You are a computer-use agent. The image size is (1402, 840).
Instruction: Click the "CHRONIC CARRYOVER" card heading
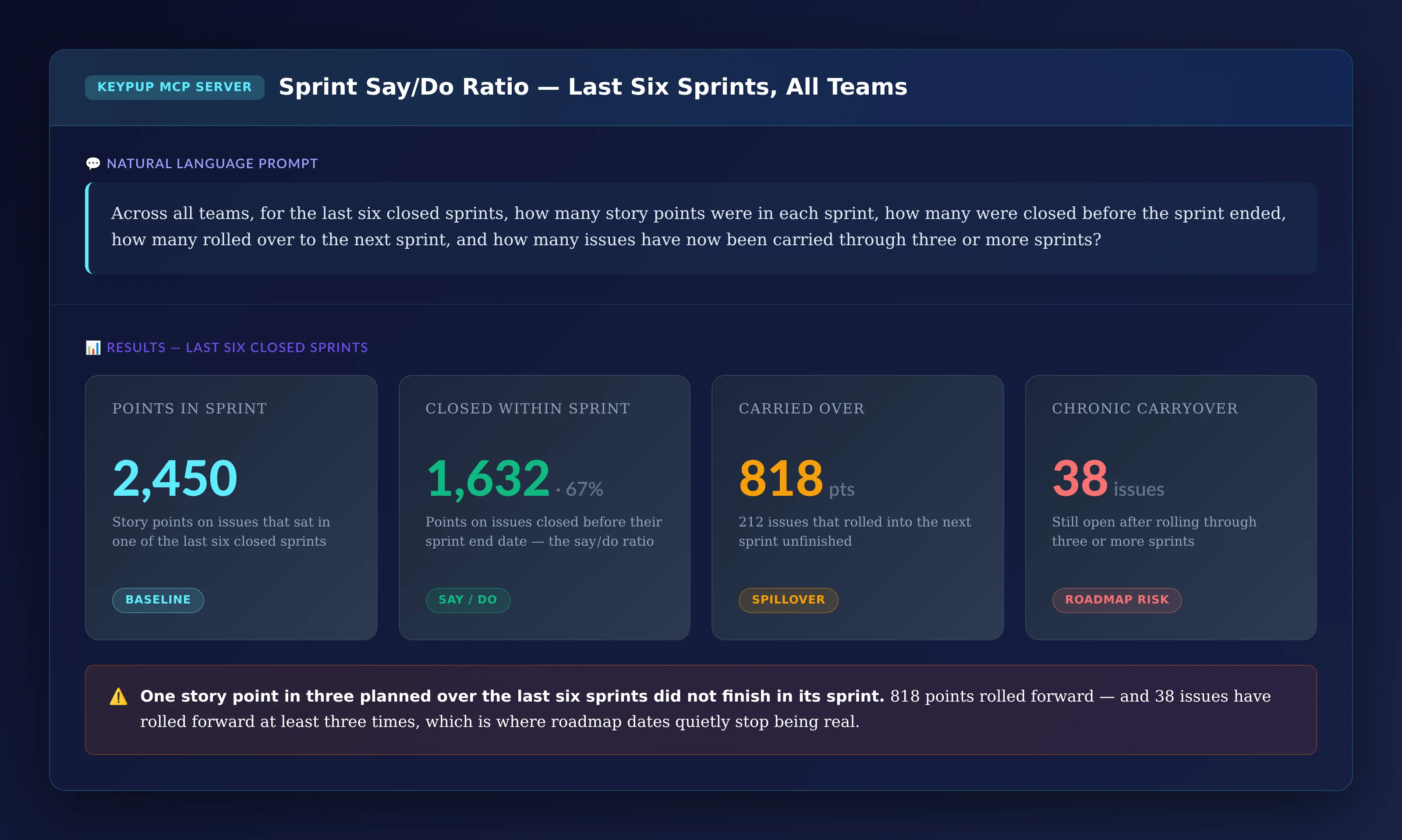pyautogui.click(x=1145, y=409)
